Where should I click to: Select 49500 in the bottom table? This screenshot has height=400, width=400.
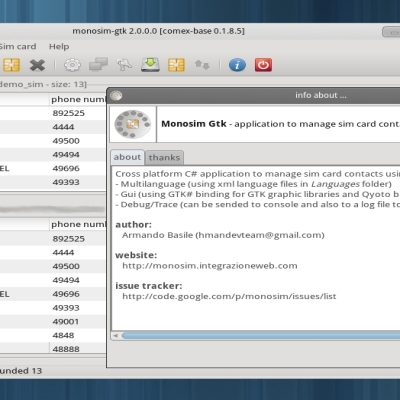66,266
